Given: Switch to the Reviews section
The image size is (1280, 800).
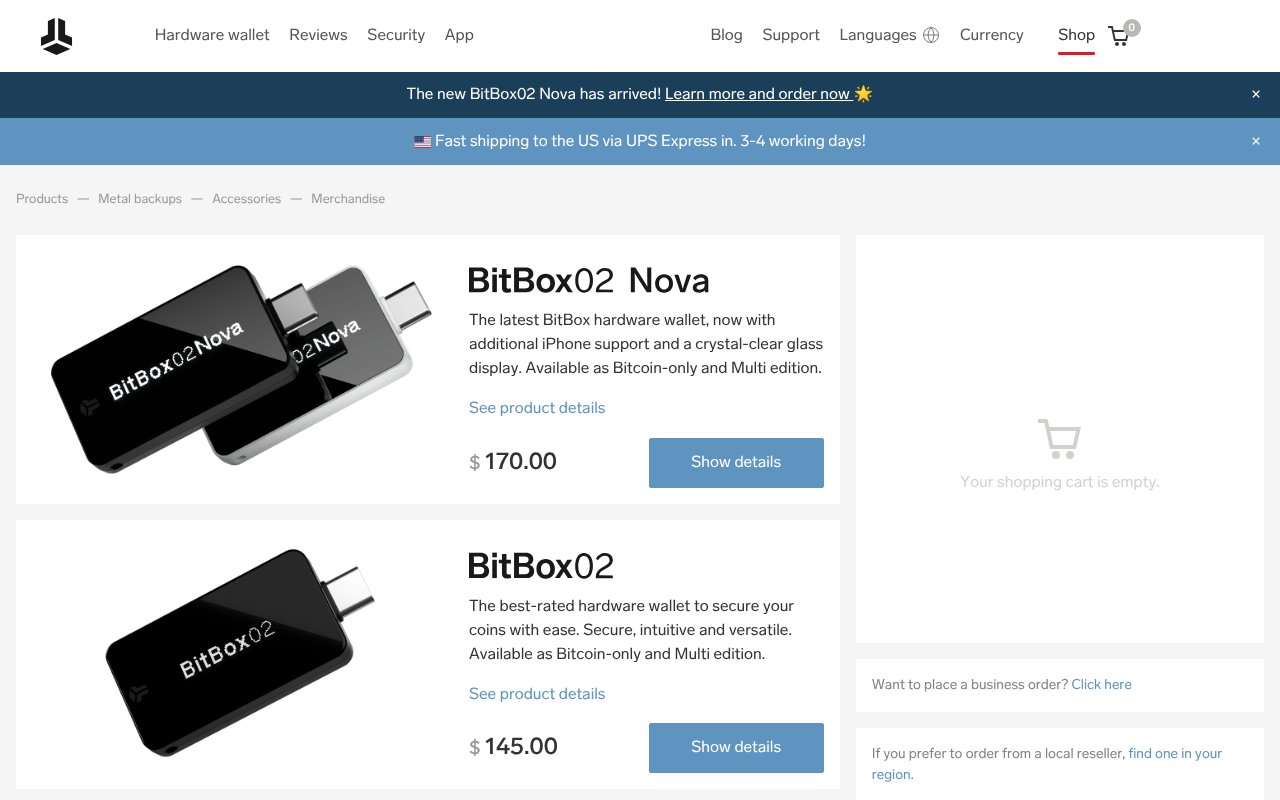Looking at the screenshot, I should pyautogui.click(x=318, y=34).
